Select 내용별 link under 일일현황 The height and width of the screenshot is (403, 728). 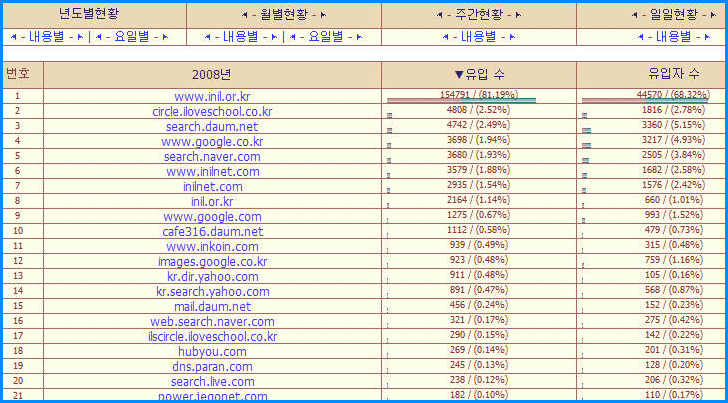pos(674,37)
